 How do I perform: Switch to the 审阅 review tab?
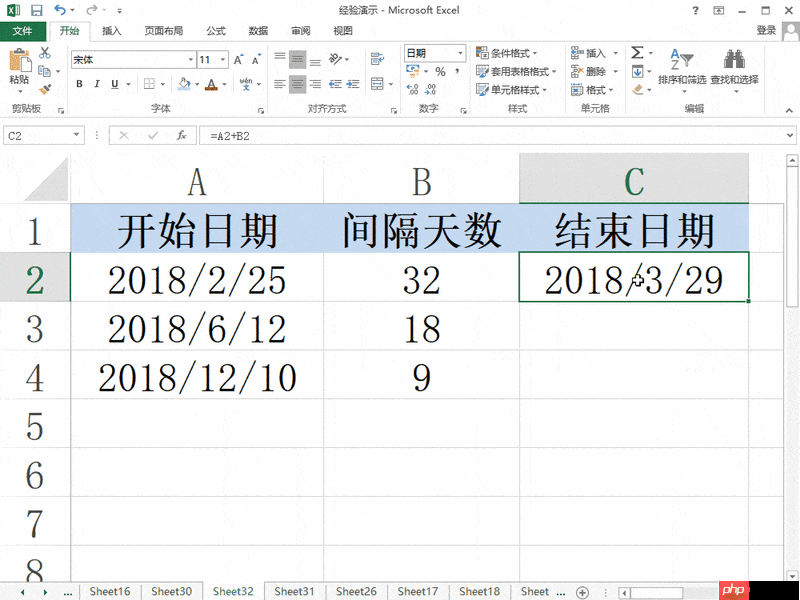tap(301, 31)
